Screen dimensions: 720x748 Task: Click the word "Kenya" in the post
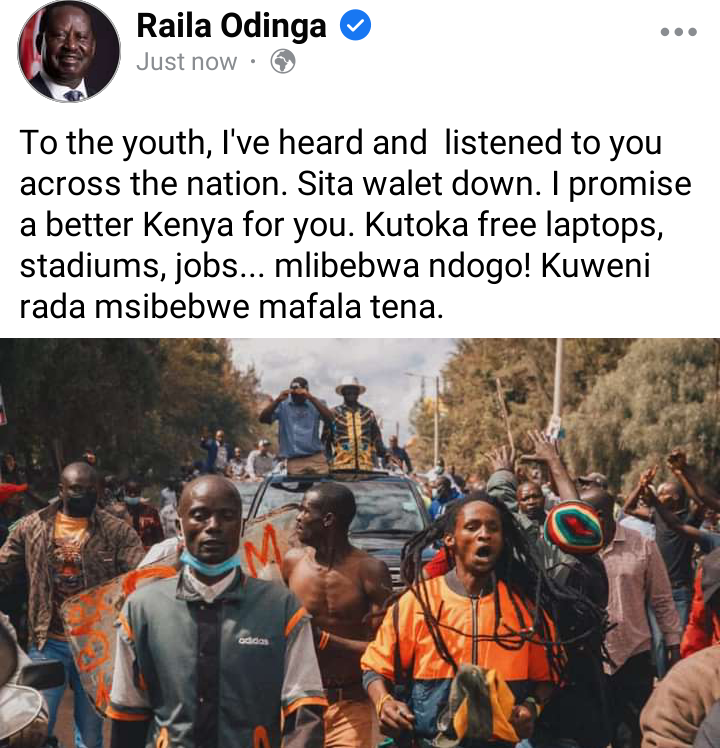click(188, 225)
